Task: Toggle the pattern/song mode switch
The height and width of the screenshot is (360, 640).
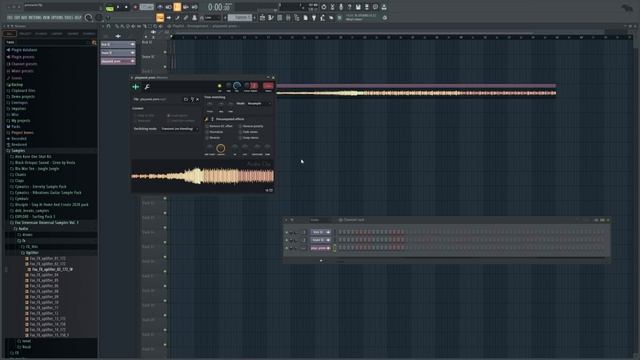Action: coord(109,7)
